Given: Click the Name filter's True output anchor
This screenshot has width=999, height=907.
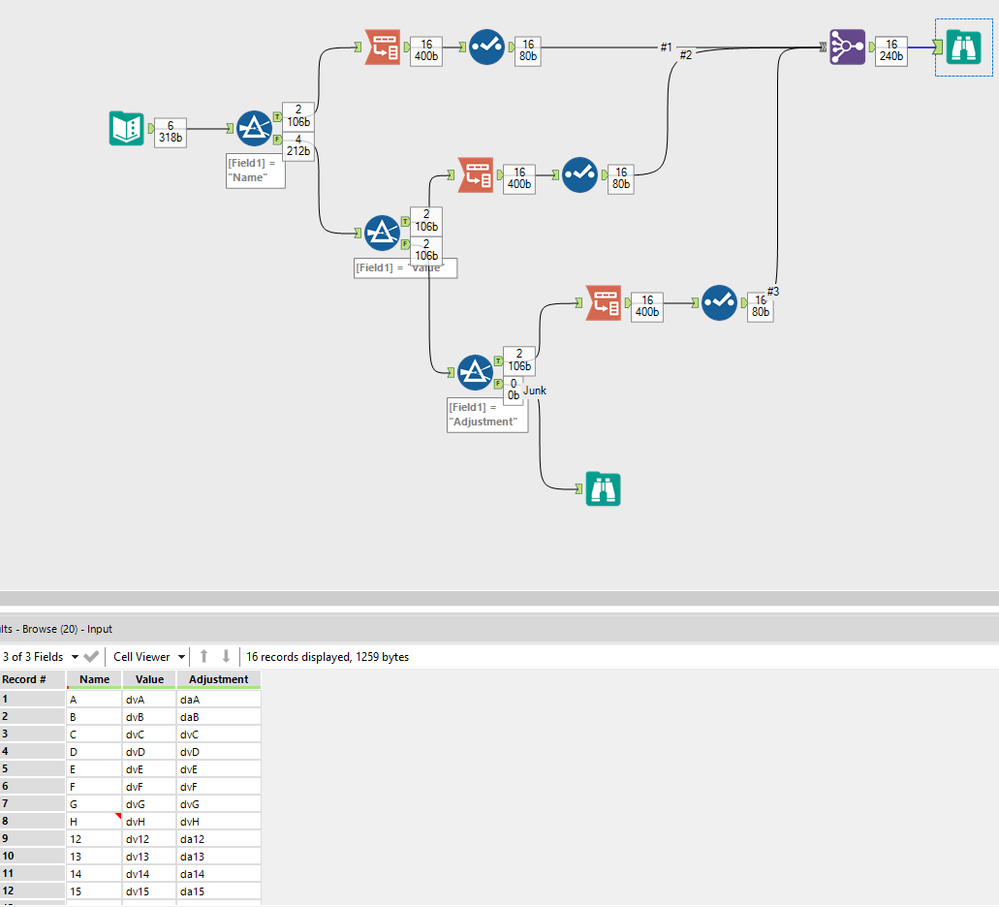Looking at the screenshot, I should pos(278,117).
